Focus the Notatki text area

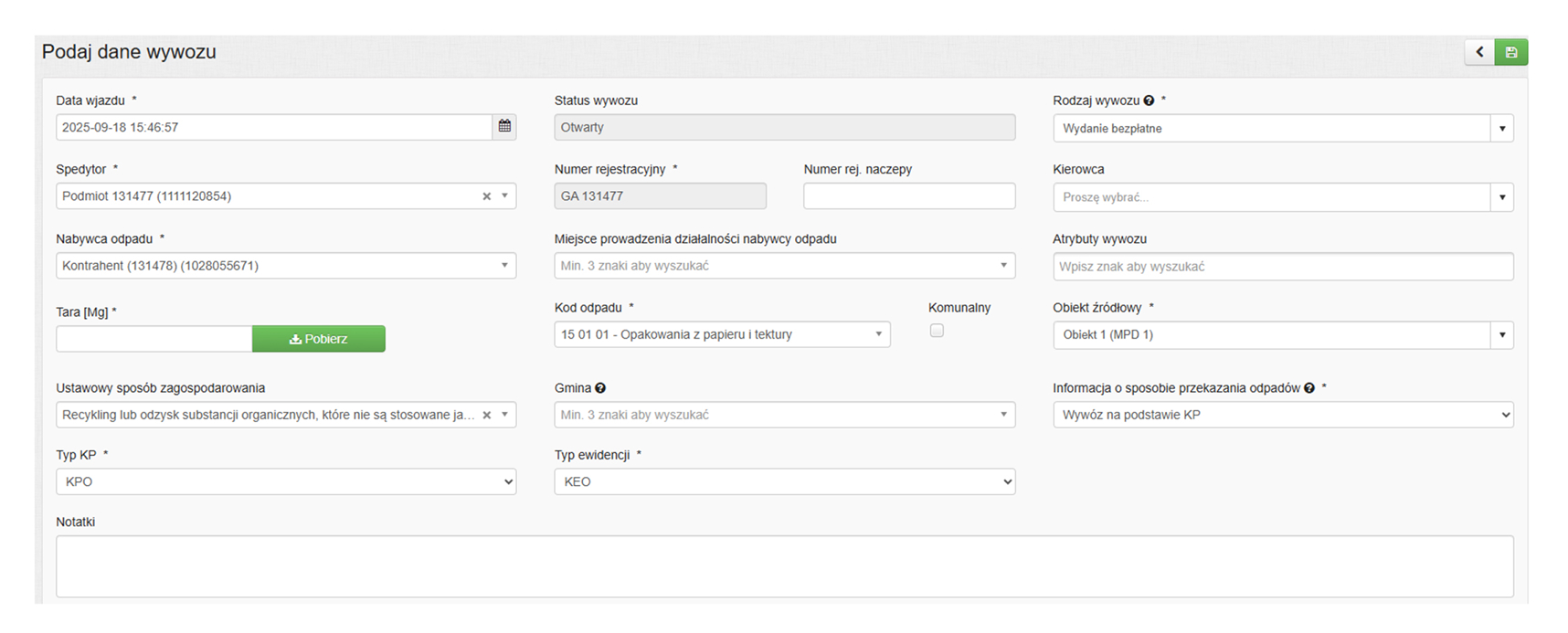click(784, 566)
